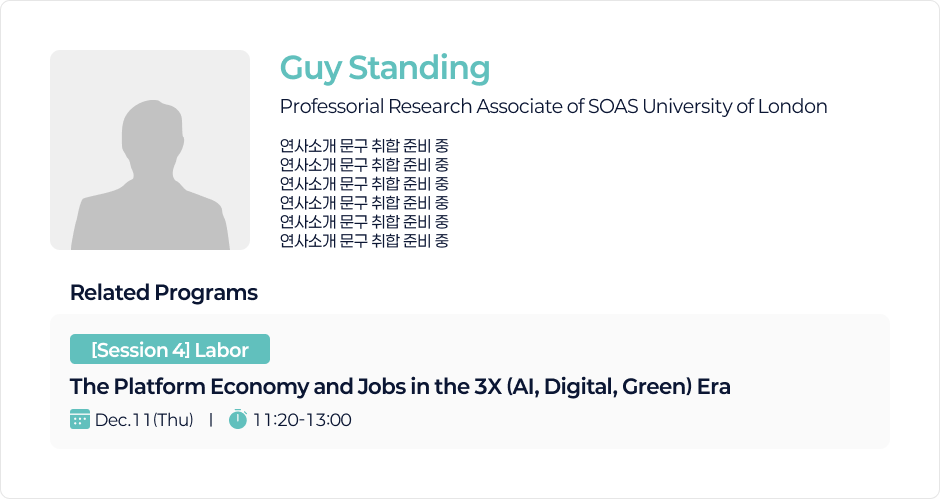Click the last Korean description line
The height and width of the screenshot is (499, 940).
coord(364,241)
